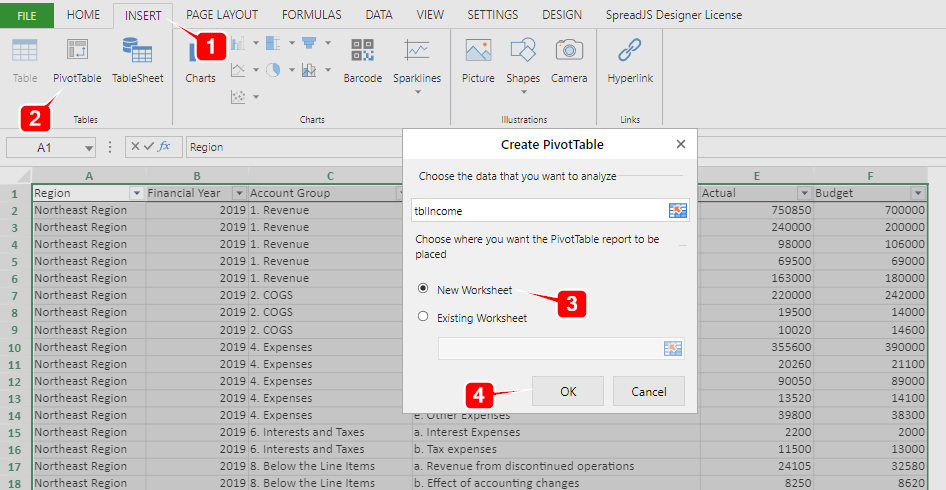This screenshot has width=946, height=490.
Task: Open the Barcode insert tool
Action: pyautogui.click(x=362, y=50)
